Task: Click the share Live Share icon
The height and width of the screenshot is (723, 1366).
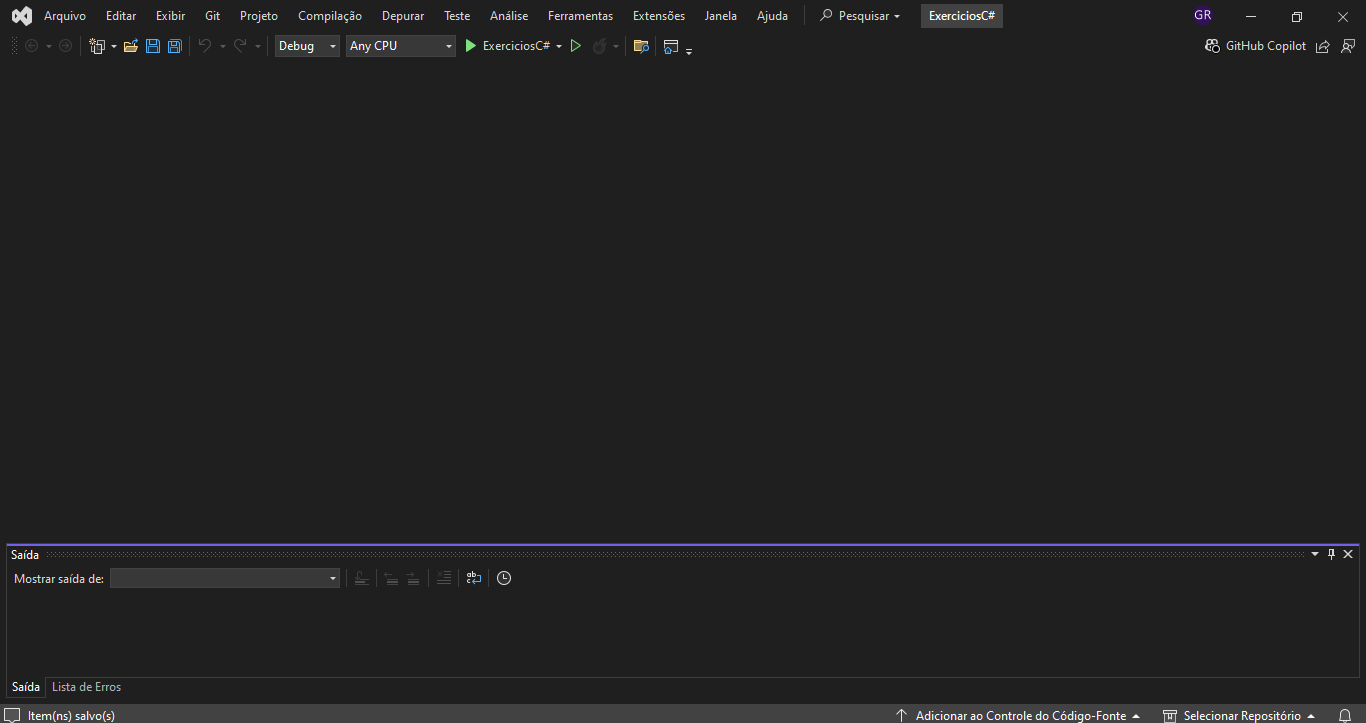Action: pos(1322,46)
